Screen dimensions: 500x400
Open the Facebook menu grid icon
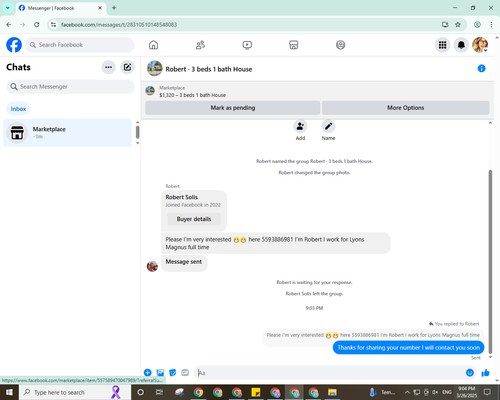(x=442, y=45)
